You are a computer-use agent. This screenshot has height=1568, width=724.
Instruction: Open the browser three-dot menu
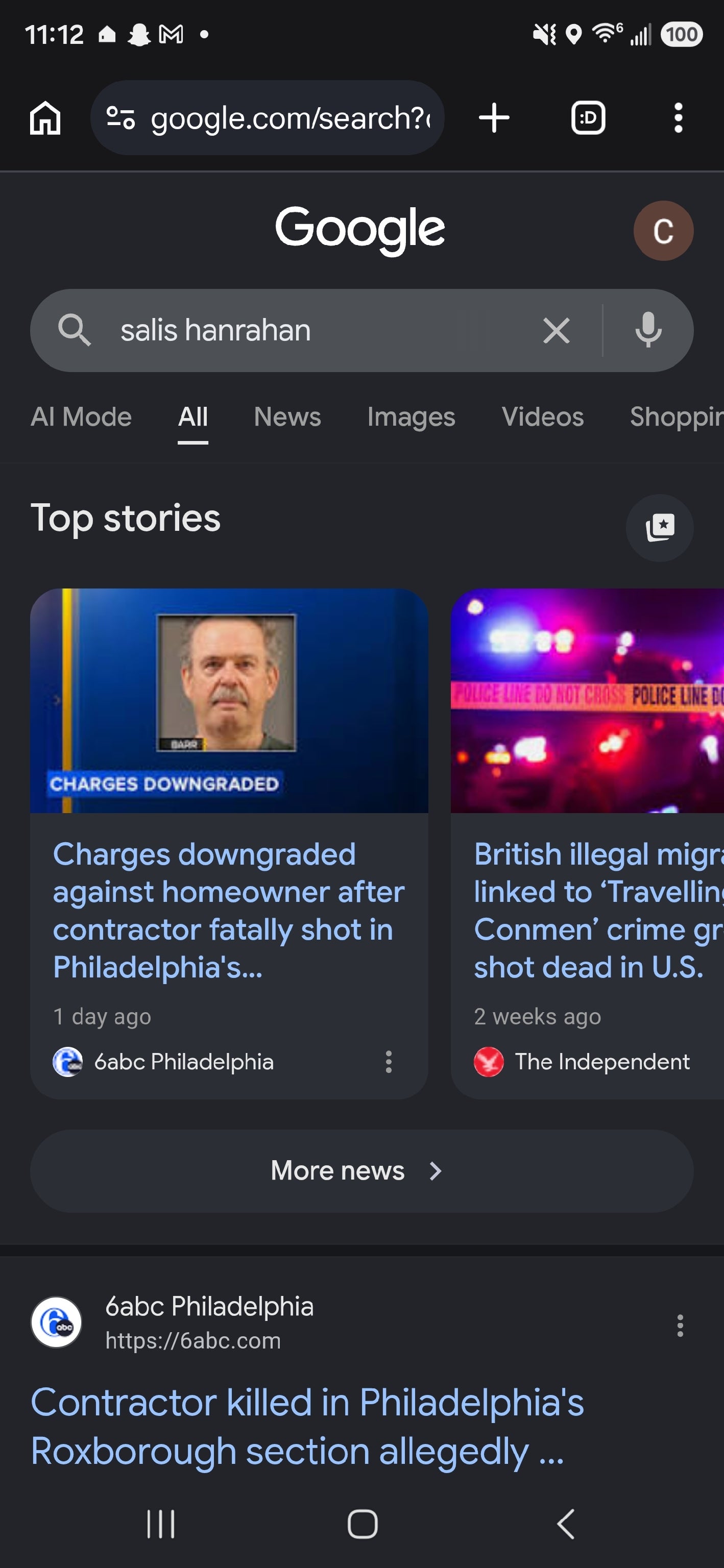click(x=679, y=118)
